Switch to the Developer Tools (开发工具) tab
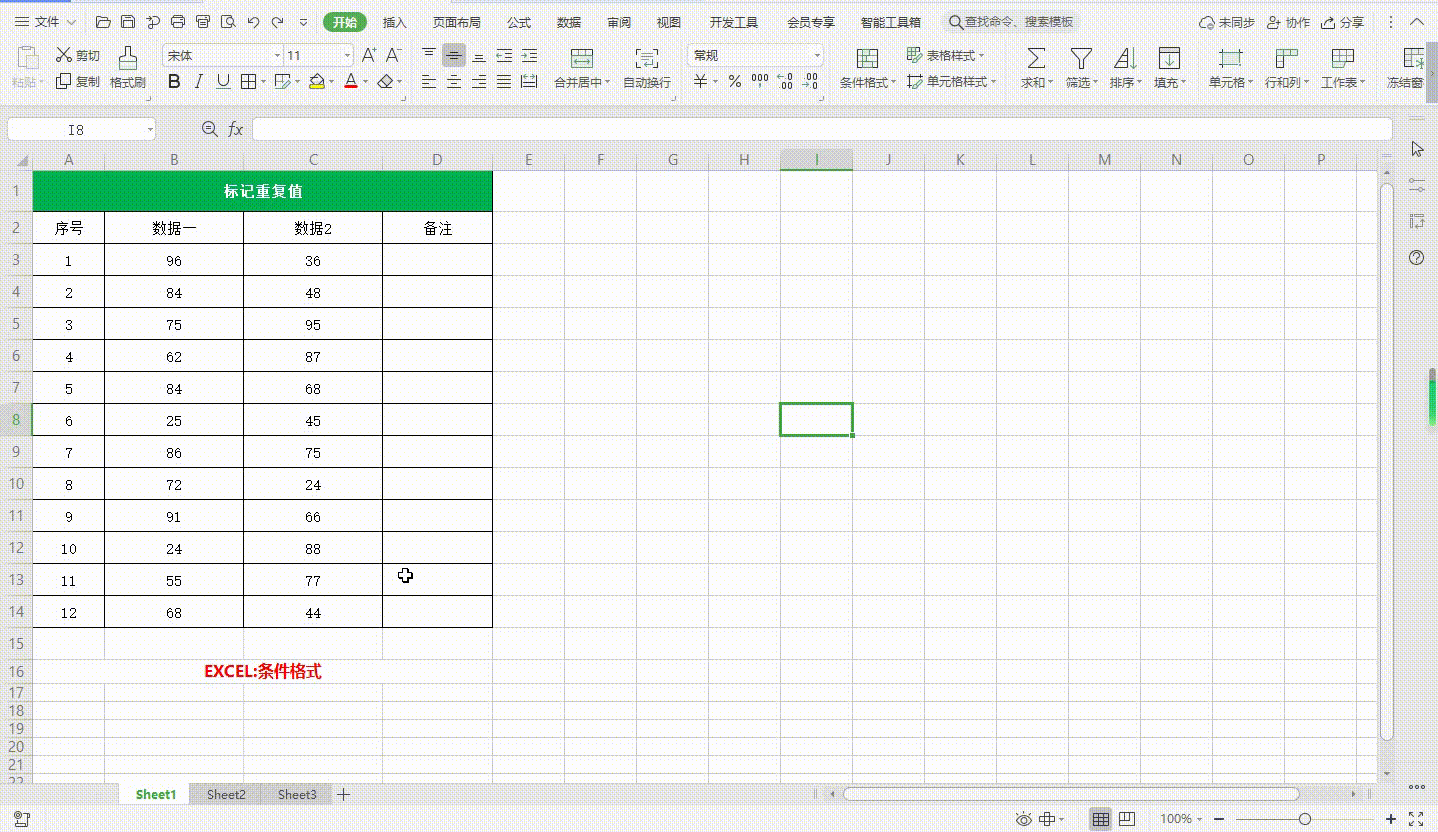Screen dimensions: 1438x832 734,22
